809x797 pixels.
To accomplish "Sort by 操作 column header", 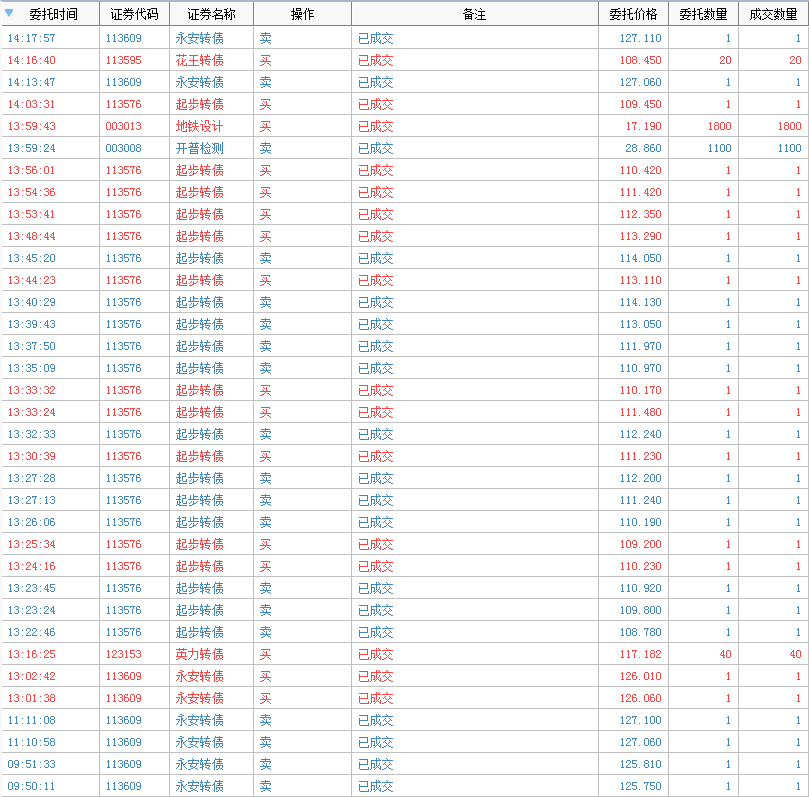I will [302, 14].
